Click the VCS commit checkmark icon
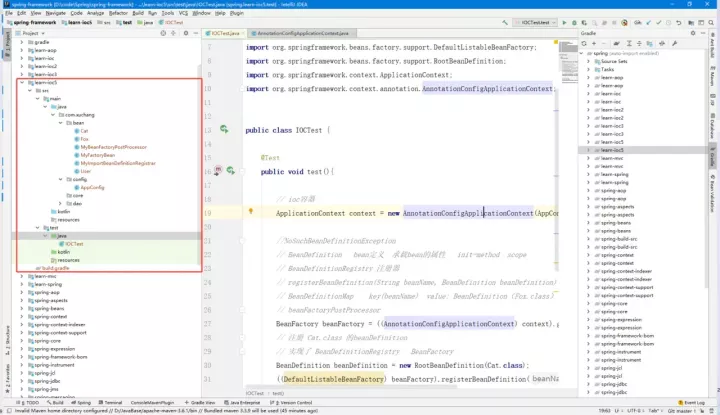Image resolution: width=720 pixels, height=415 pixels. [658, 22]
